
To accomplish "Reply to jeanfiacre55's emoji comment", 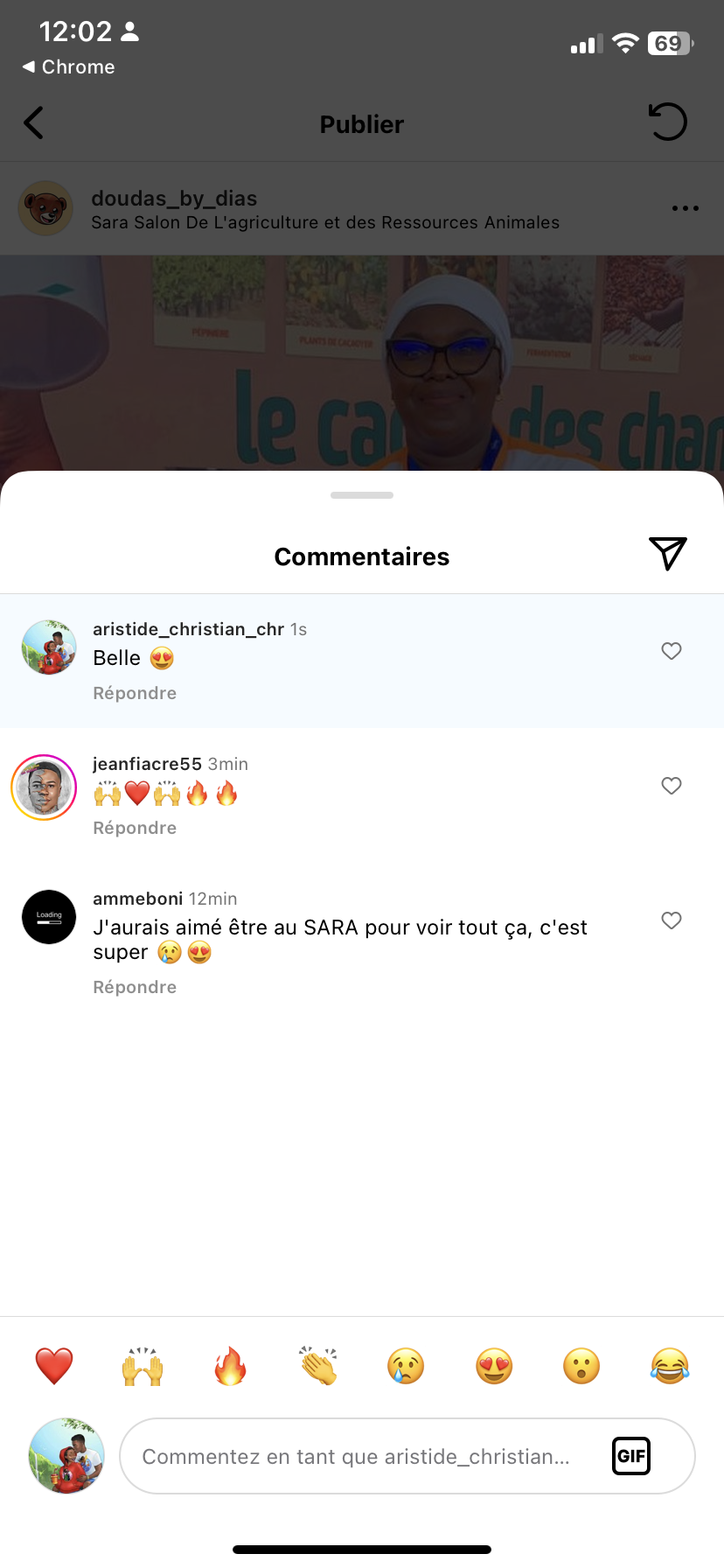I will (x=135, y=828).
